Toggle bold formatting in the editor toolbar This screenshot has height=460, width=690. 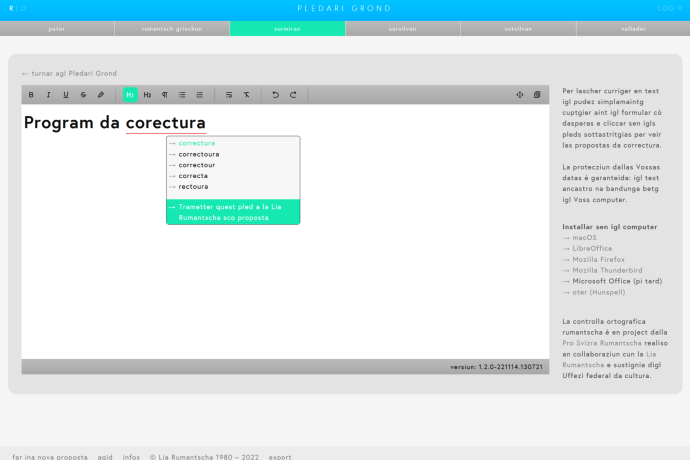click(x=31, y=95)
